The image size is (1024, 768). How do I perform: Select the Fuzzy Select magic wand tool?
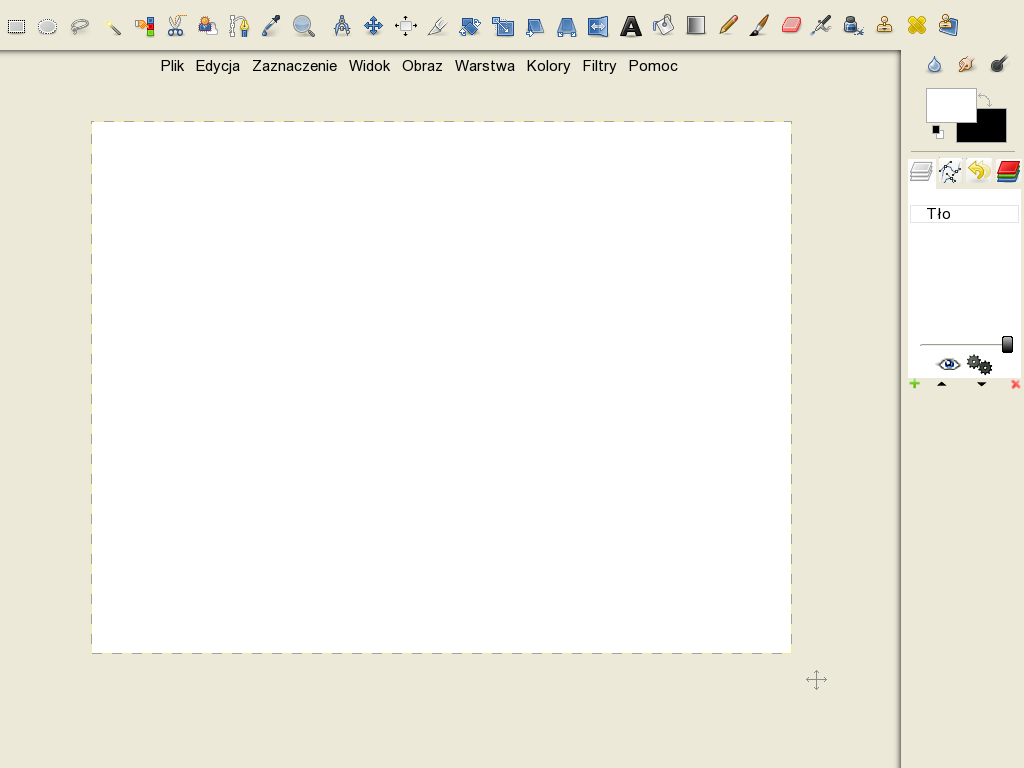point(112,26)
